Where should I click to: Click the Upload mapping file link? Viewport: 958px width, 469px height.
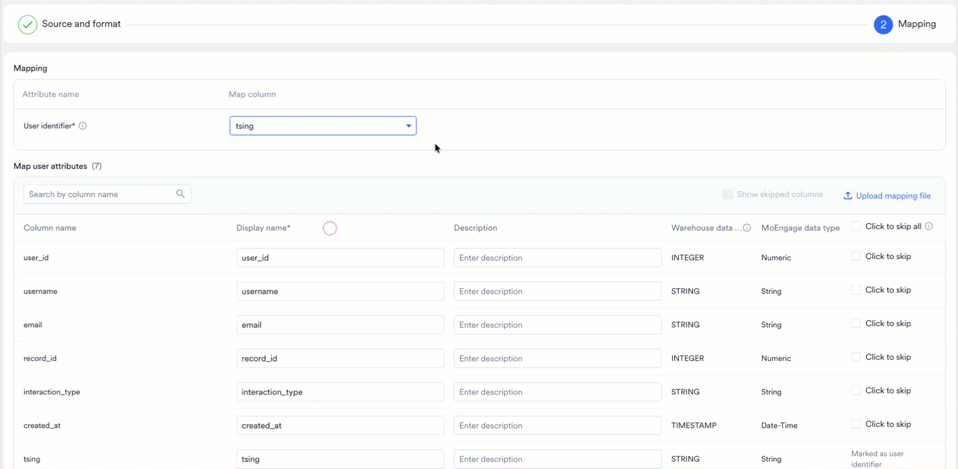point(893,196)
